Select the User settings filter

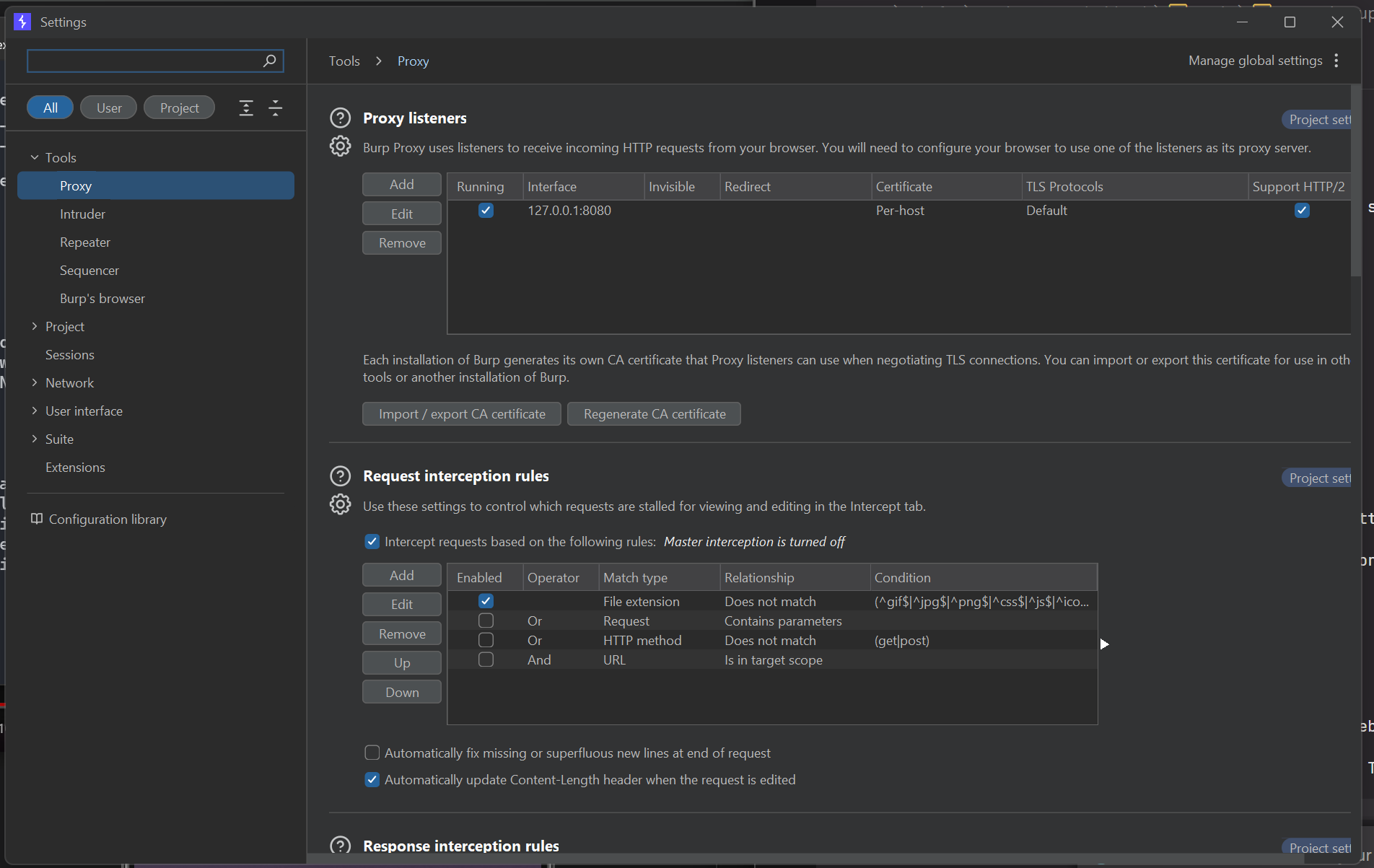click(109, 108)
